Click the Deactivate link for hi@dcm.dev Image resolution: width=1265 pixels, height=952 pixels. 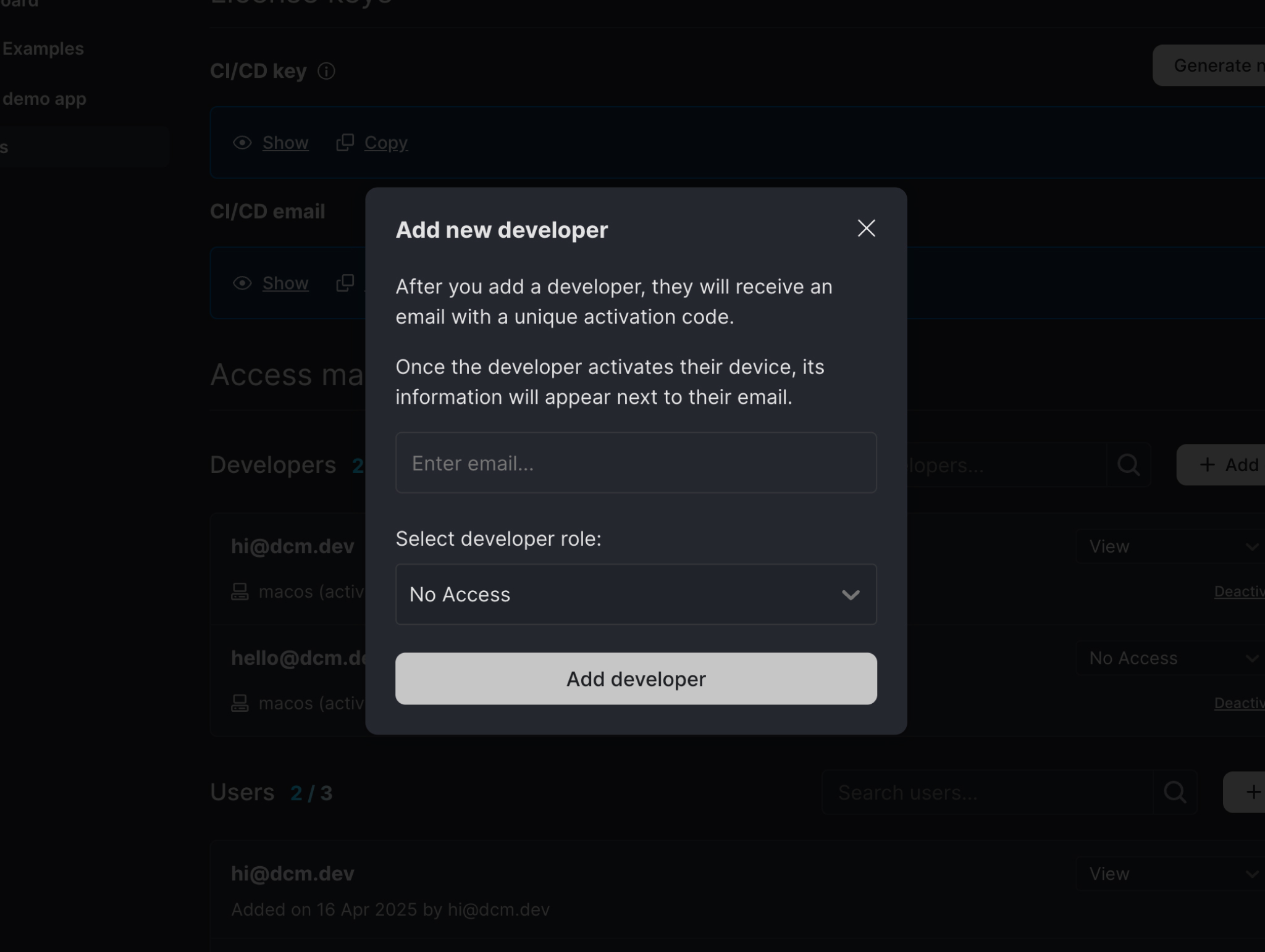point(1239,591)
